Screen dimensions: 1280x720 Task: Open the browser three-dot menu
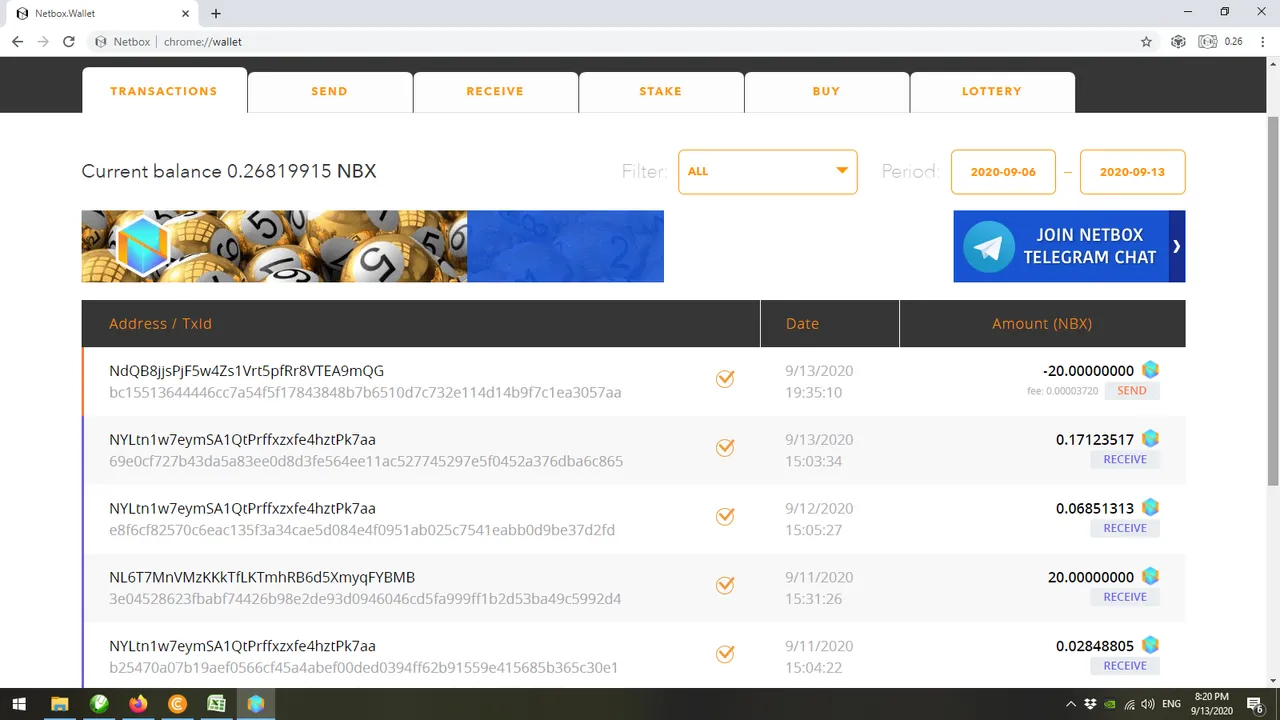point(1262,42)
